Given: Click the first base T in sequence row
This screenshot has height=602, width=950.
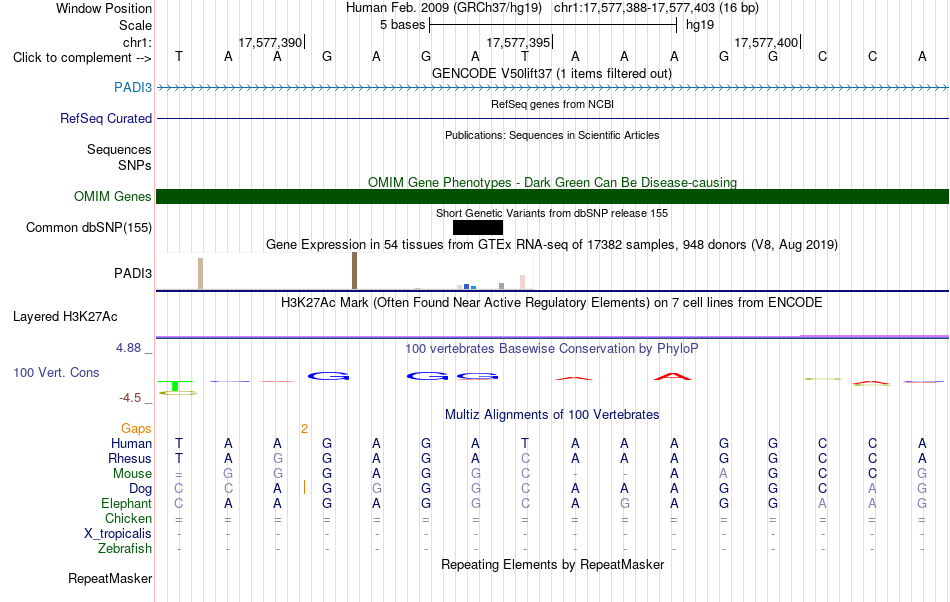Looking at the screenshot, I should pos(178,56).
